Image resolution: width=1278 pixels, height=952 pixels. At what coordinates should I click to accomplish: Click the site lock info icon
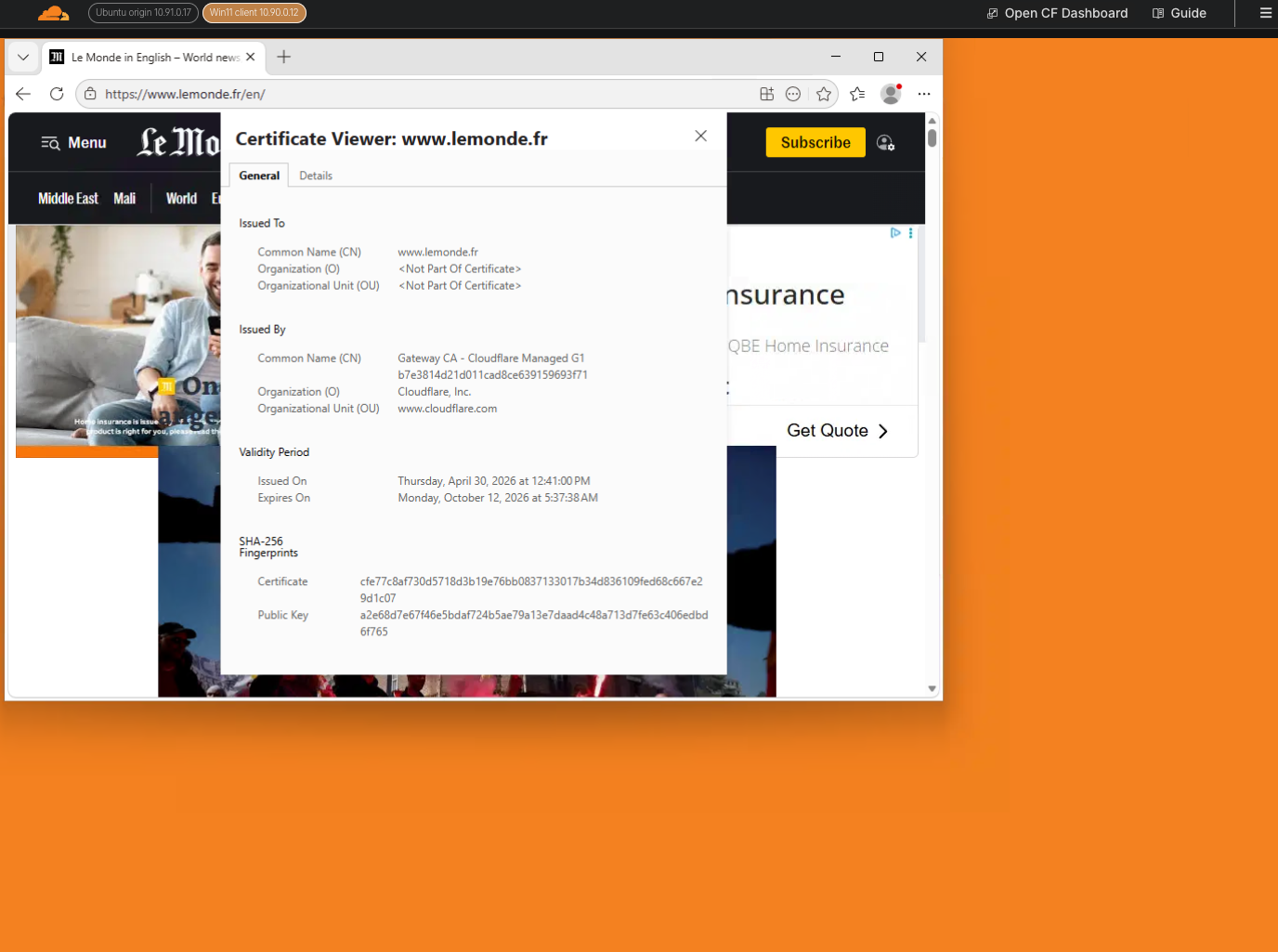(90, 94)
